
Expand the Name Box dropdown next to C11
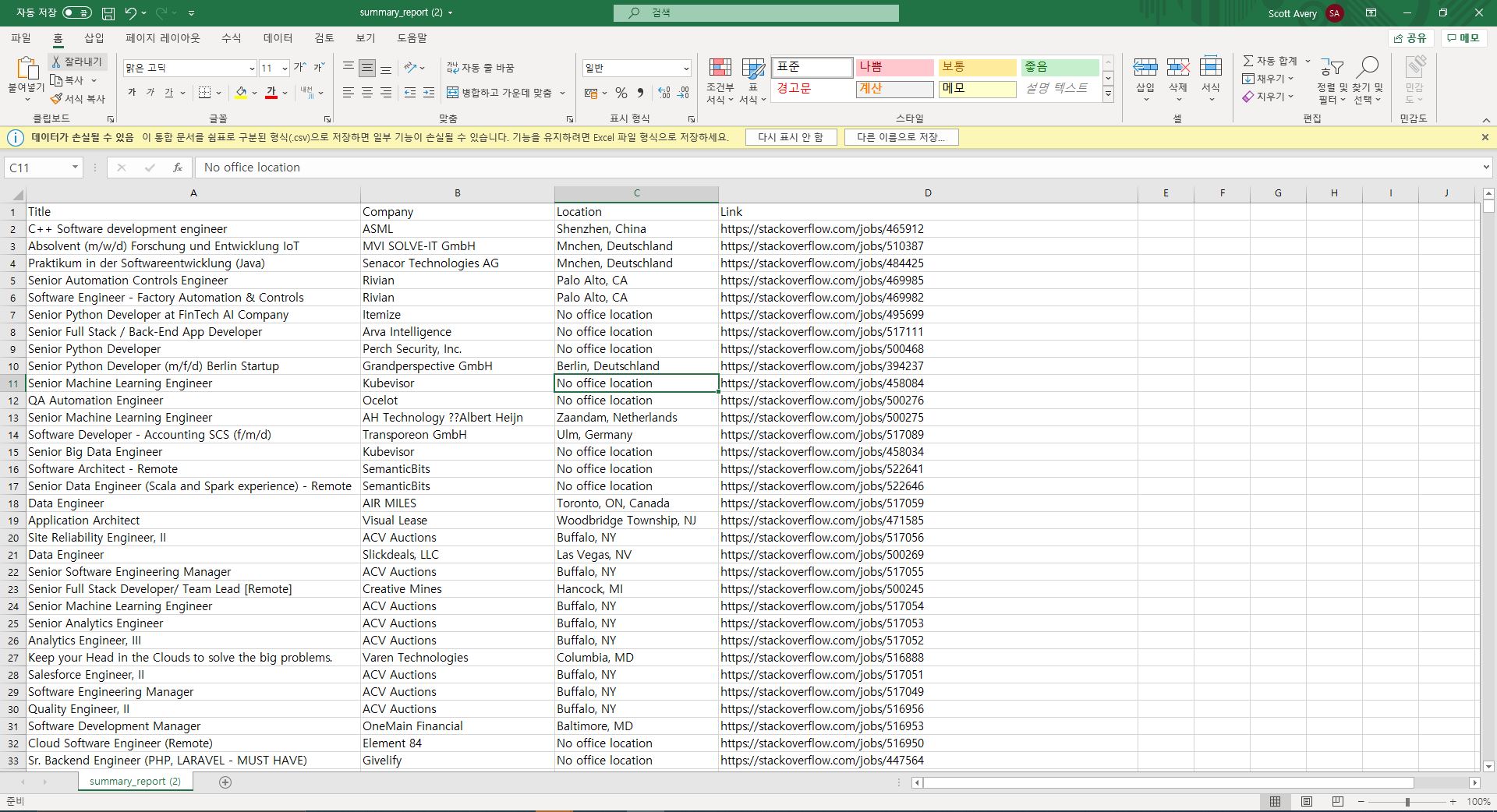(x=75, y=168)
